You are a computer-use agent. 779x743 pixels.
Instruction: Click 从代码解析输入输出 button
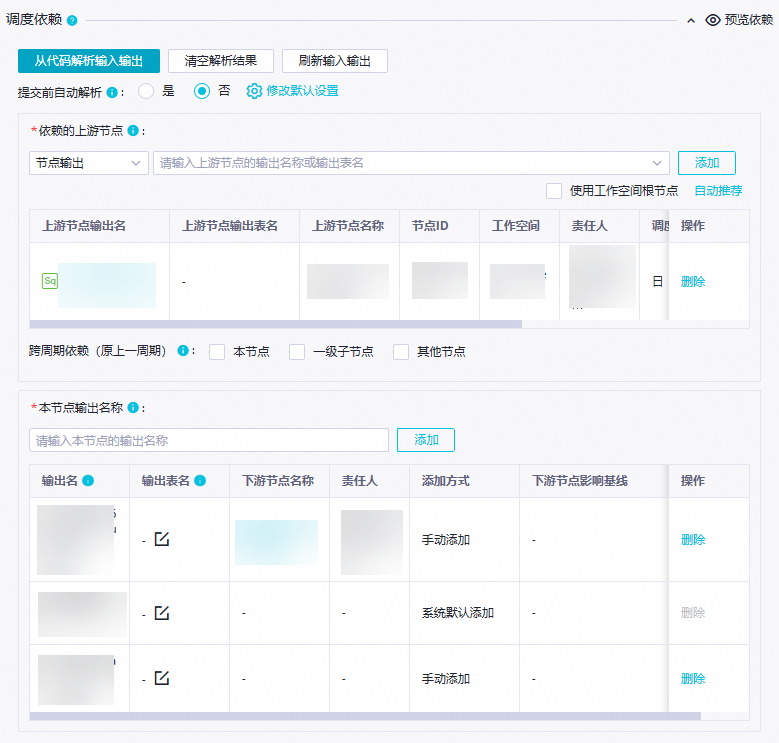[89, 61]
